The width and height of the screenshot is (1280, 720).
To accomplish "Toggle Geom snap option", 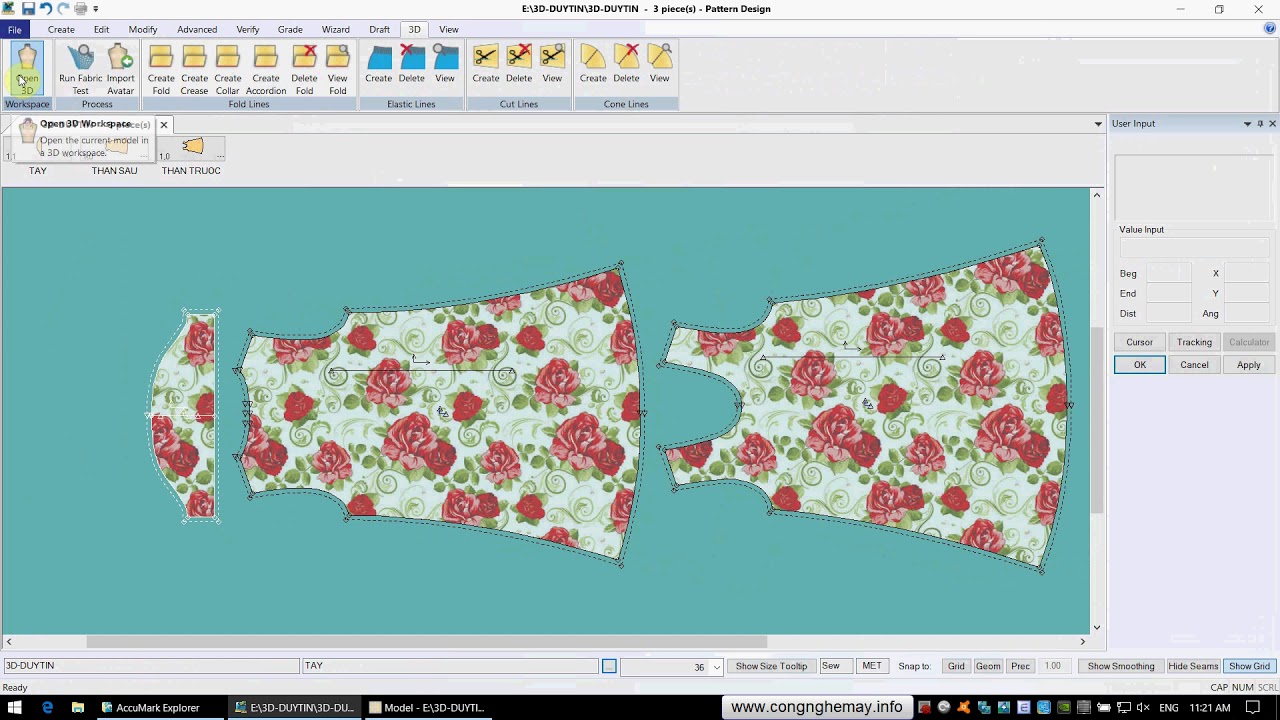I will [988, 666].
